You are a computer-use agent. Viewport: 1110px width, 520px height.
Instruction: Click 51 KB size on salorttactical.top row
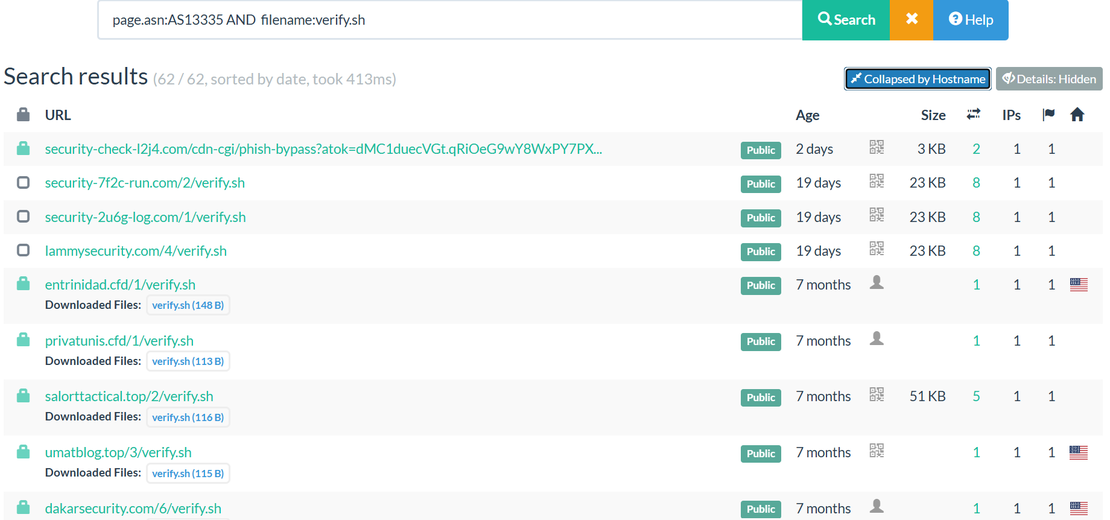point(927,396)
